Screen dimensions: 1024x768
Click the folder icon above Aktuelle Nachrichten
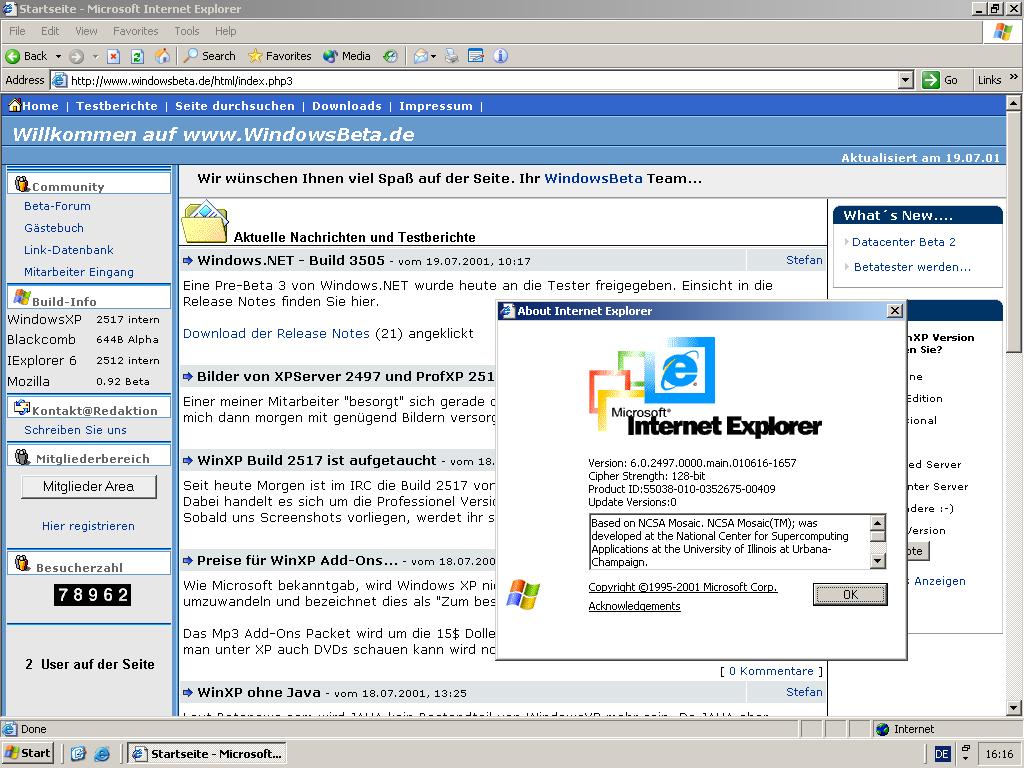205,222
